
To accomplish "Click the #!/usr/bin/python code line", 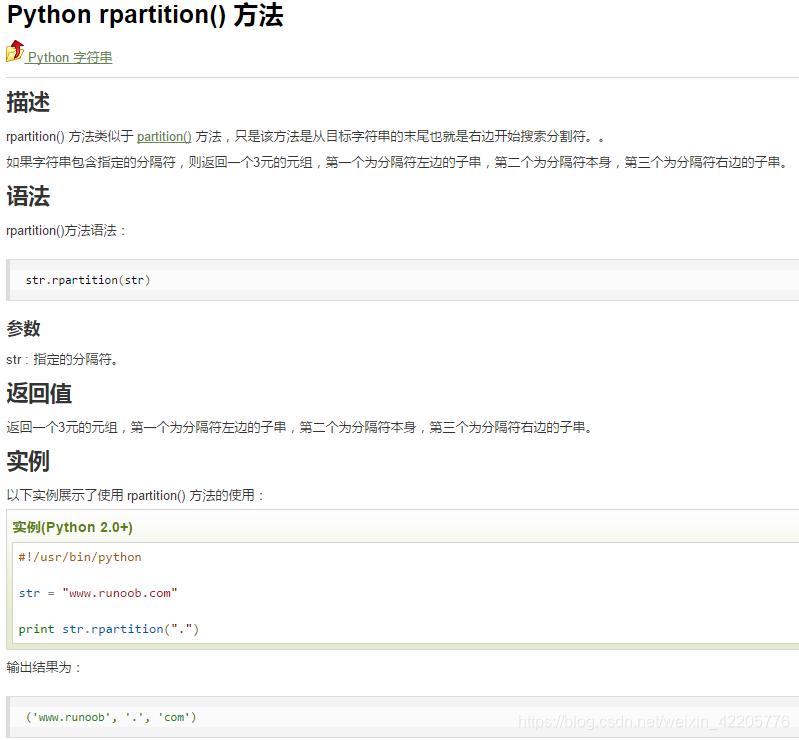I will click(x=80, y=557).
